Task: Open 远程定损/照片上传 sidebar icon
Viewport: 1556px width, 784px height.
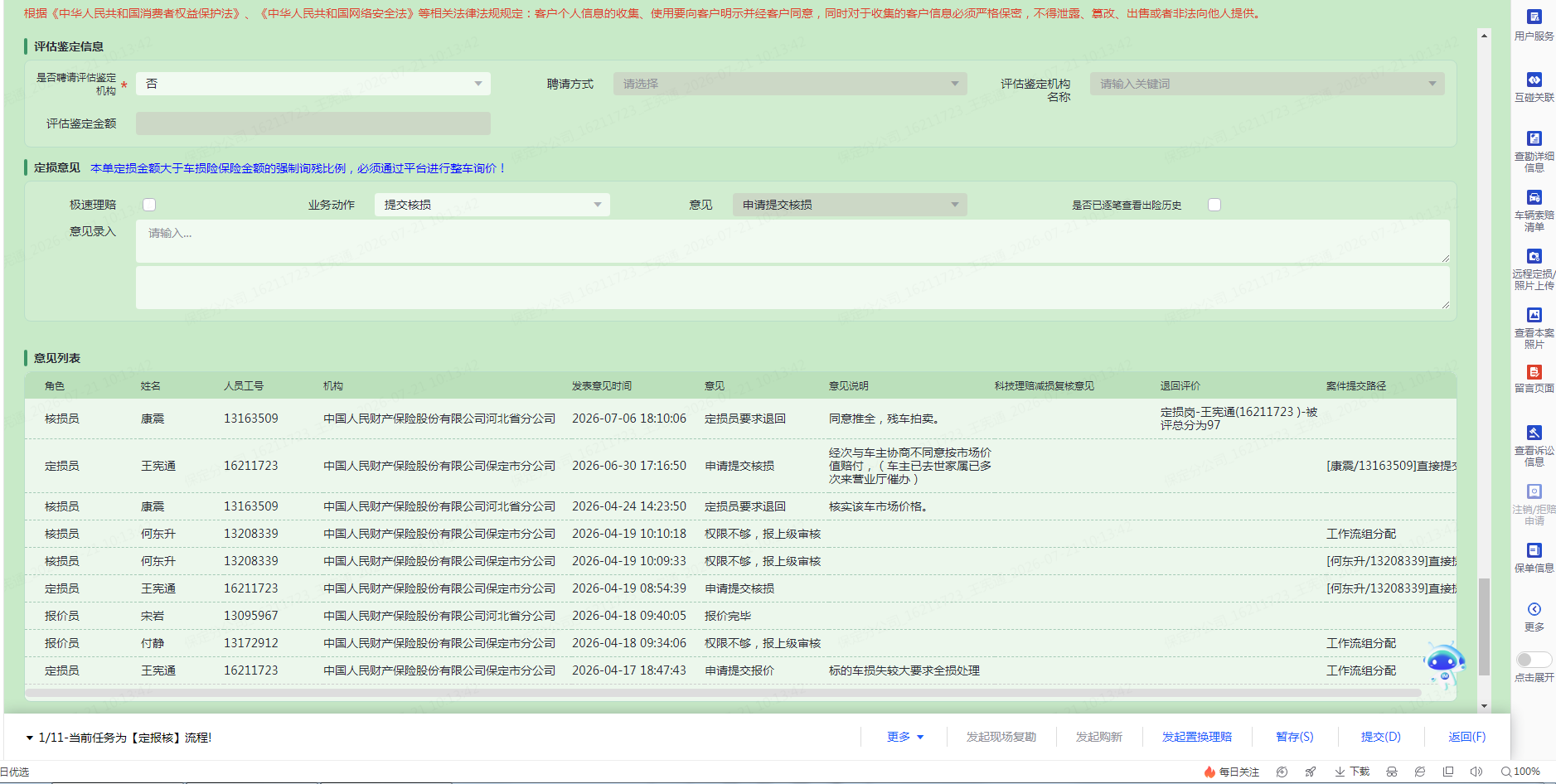Action: tap(1534, 256)
